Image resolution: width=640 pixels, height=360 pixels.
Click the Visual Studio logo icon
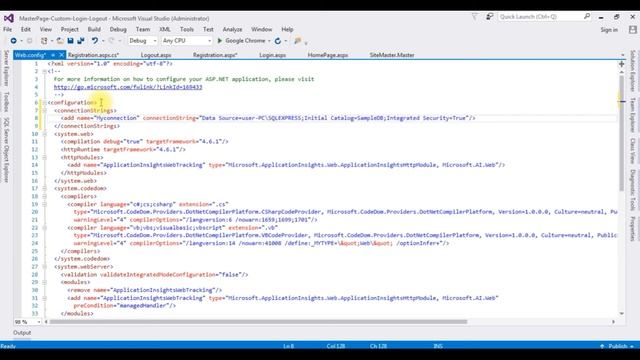[x=9, y=18]
